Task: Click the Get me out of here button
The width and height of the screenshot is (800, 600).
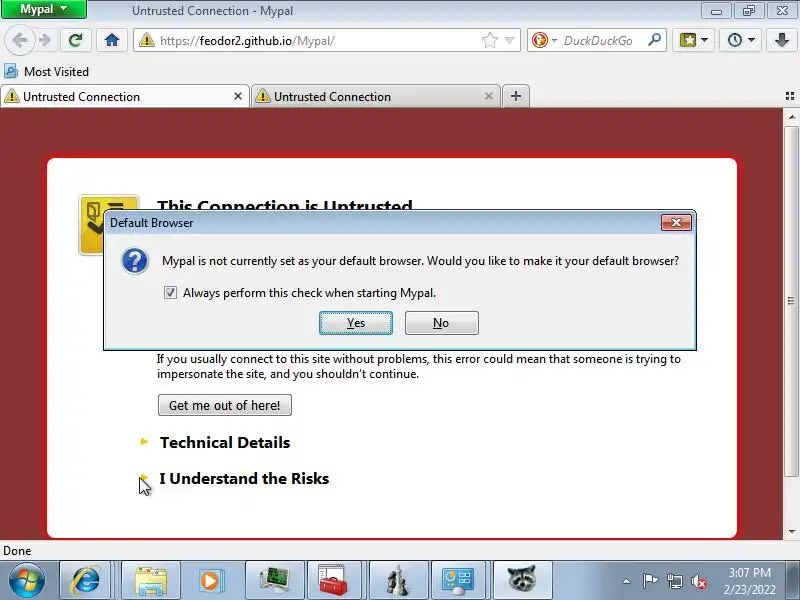Action: tap(224, 405)
